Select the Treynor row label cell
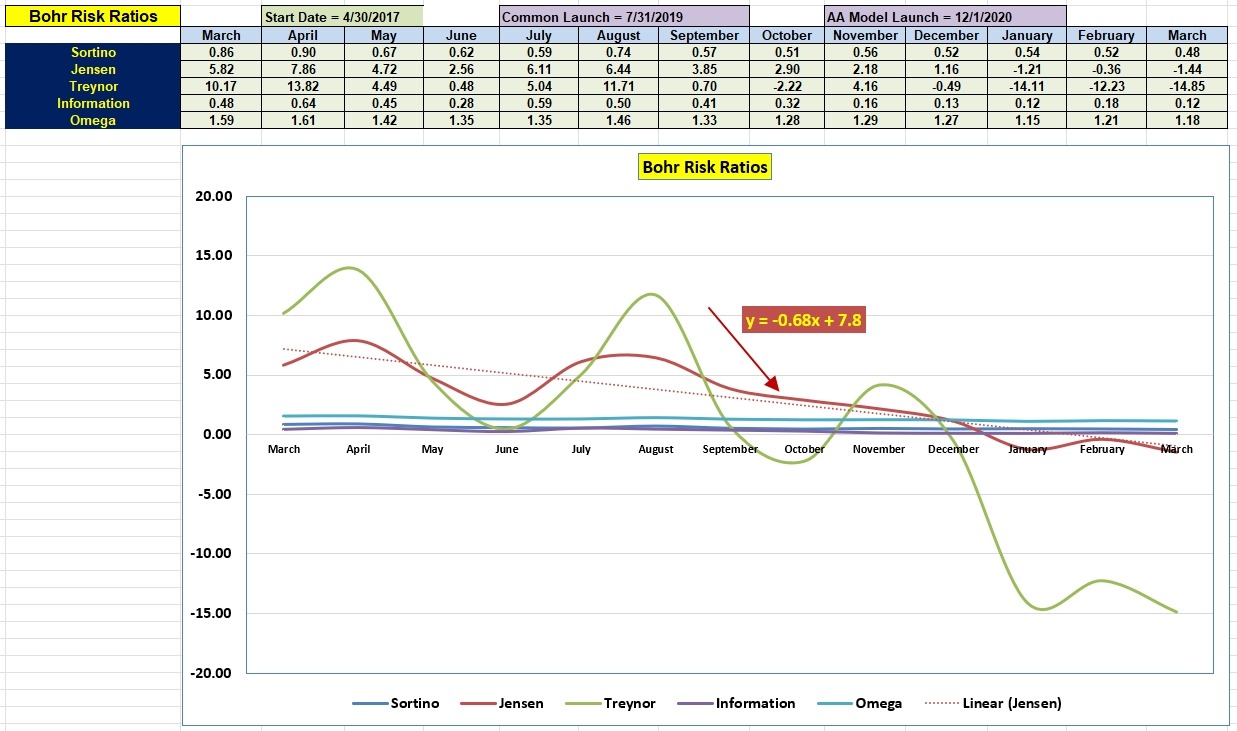The width and height of the screenshot is (1237, 731). coord(93,86)
